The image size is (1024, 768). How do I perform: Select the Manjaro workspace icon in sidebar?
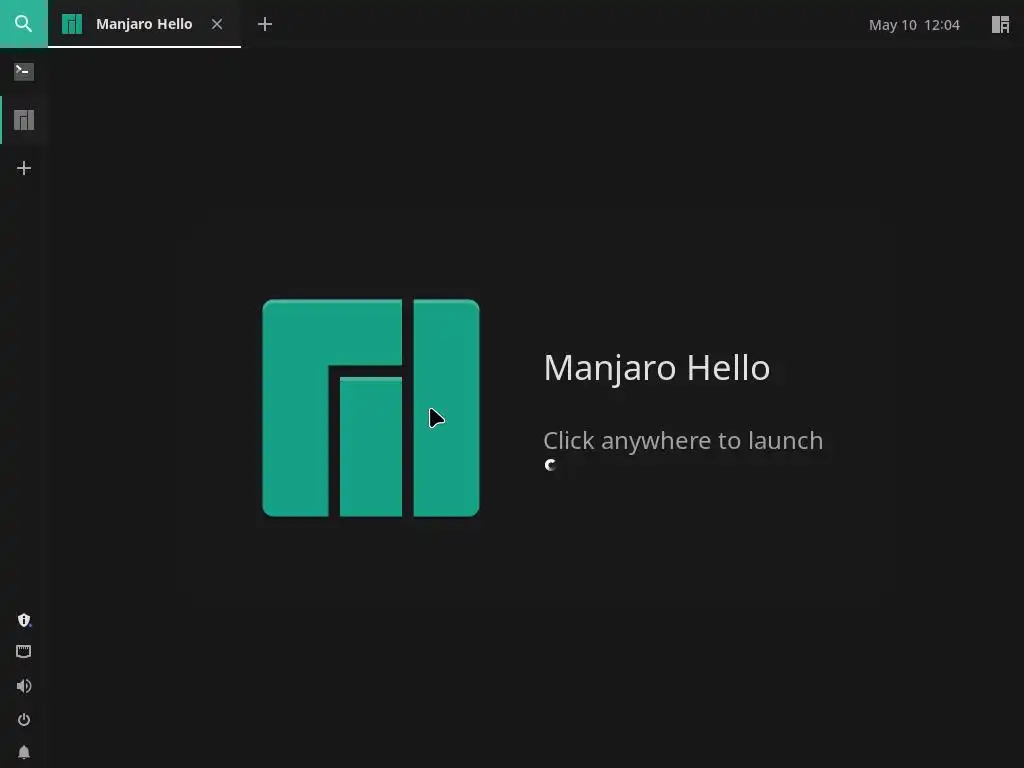[24, 120]
